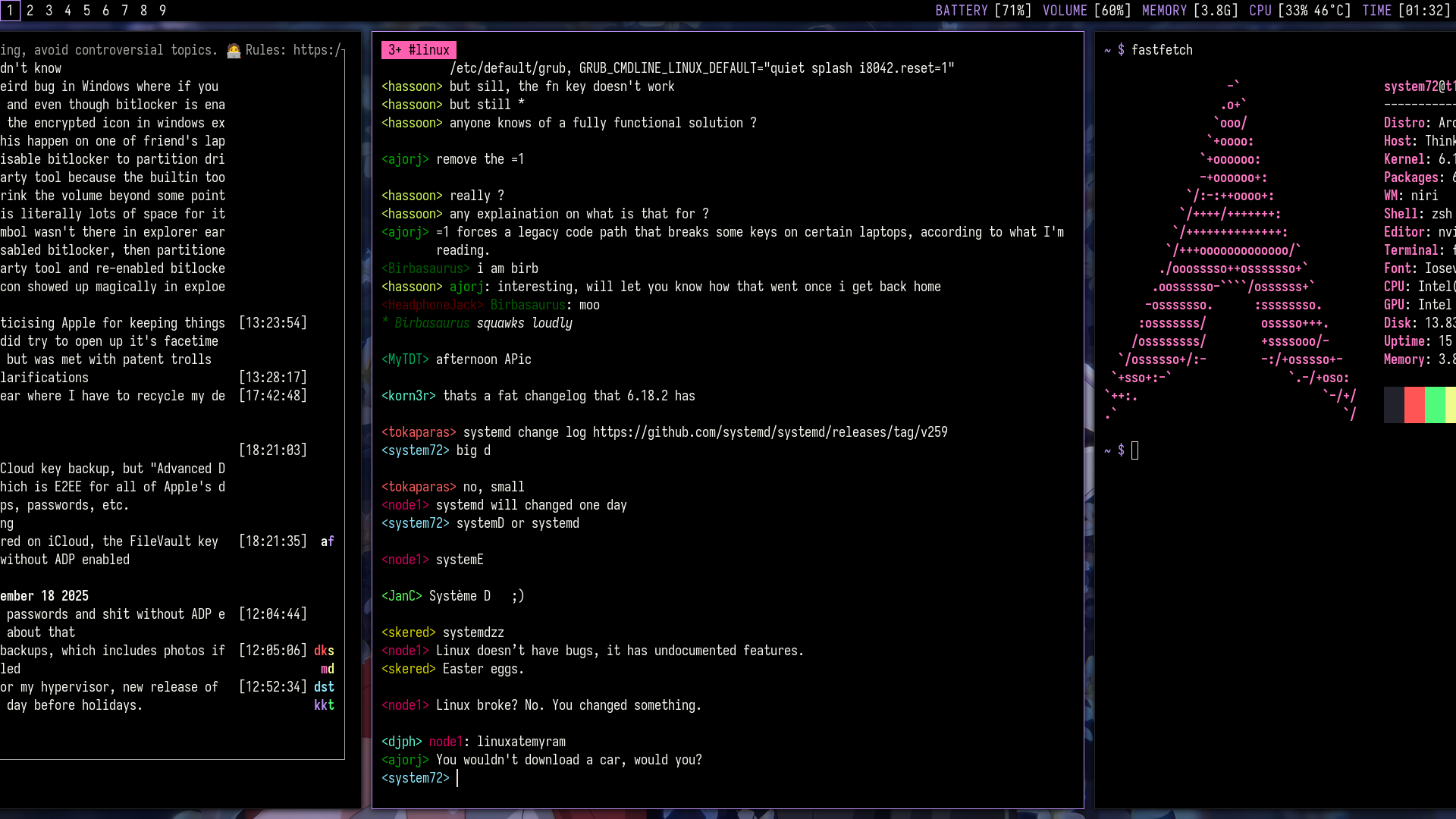Select the '3+ #linux' channel buffer label
The width and height of the screenshot is (1456, 819).
pos(419,50)
